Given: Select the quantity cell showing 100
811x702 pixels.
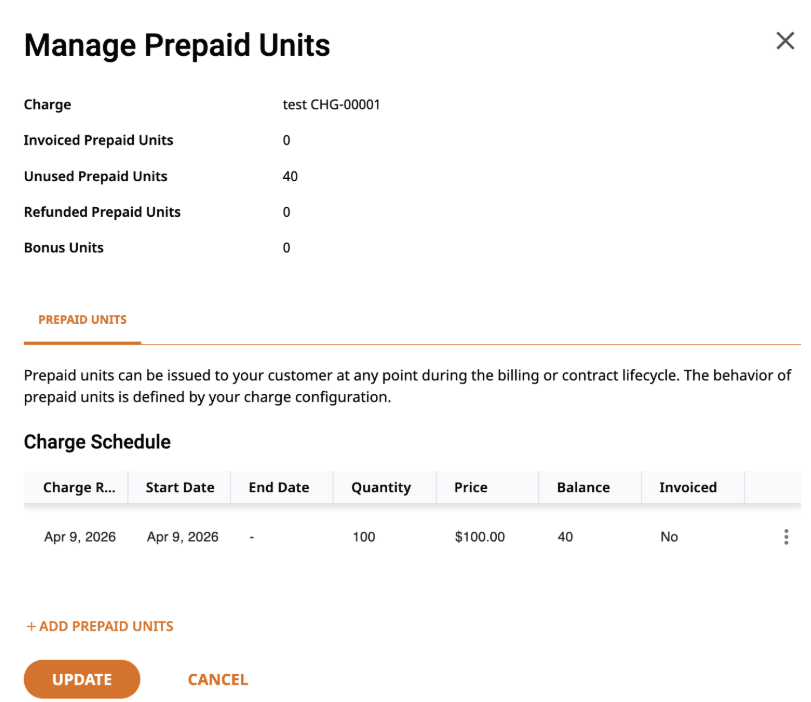Looking at the screenshot, I should [x=364, y=537].
